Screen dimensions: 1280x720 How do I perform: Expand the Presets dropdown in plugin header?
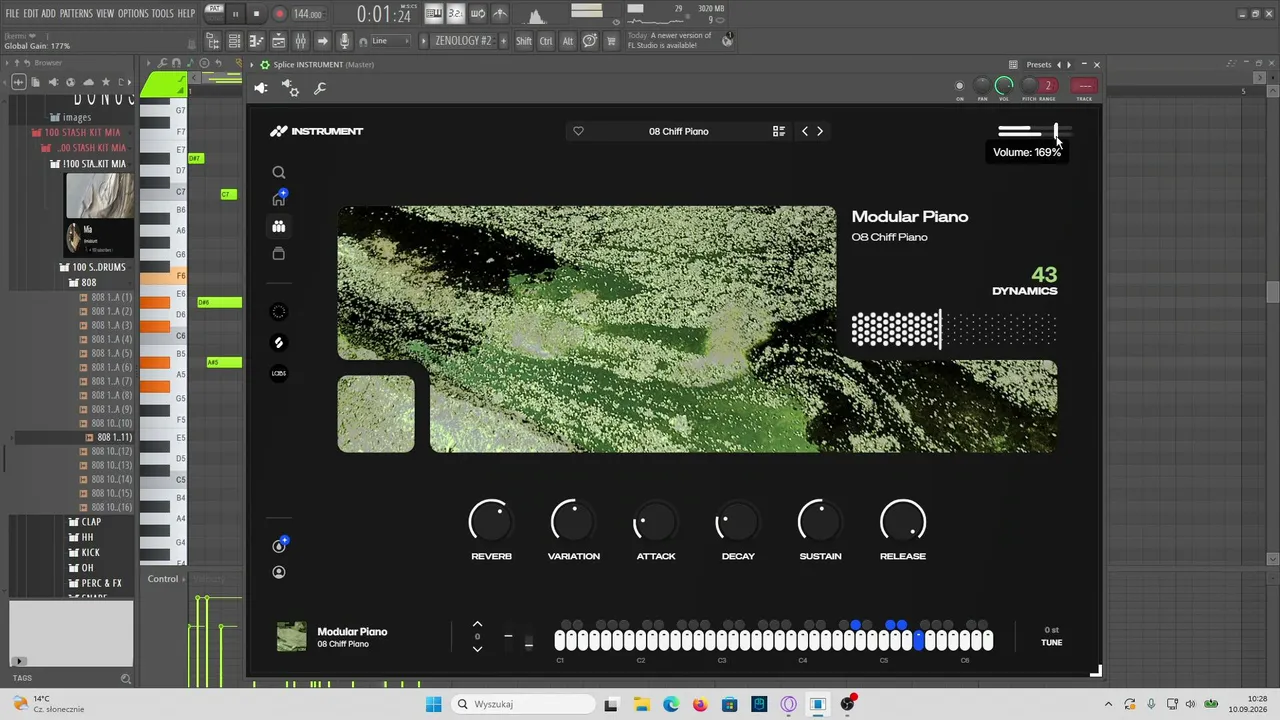click(x=1038, y=65)
